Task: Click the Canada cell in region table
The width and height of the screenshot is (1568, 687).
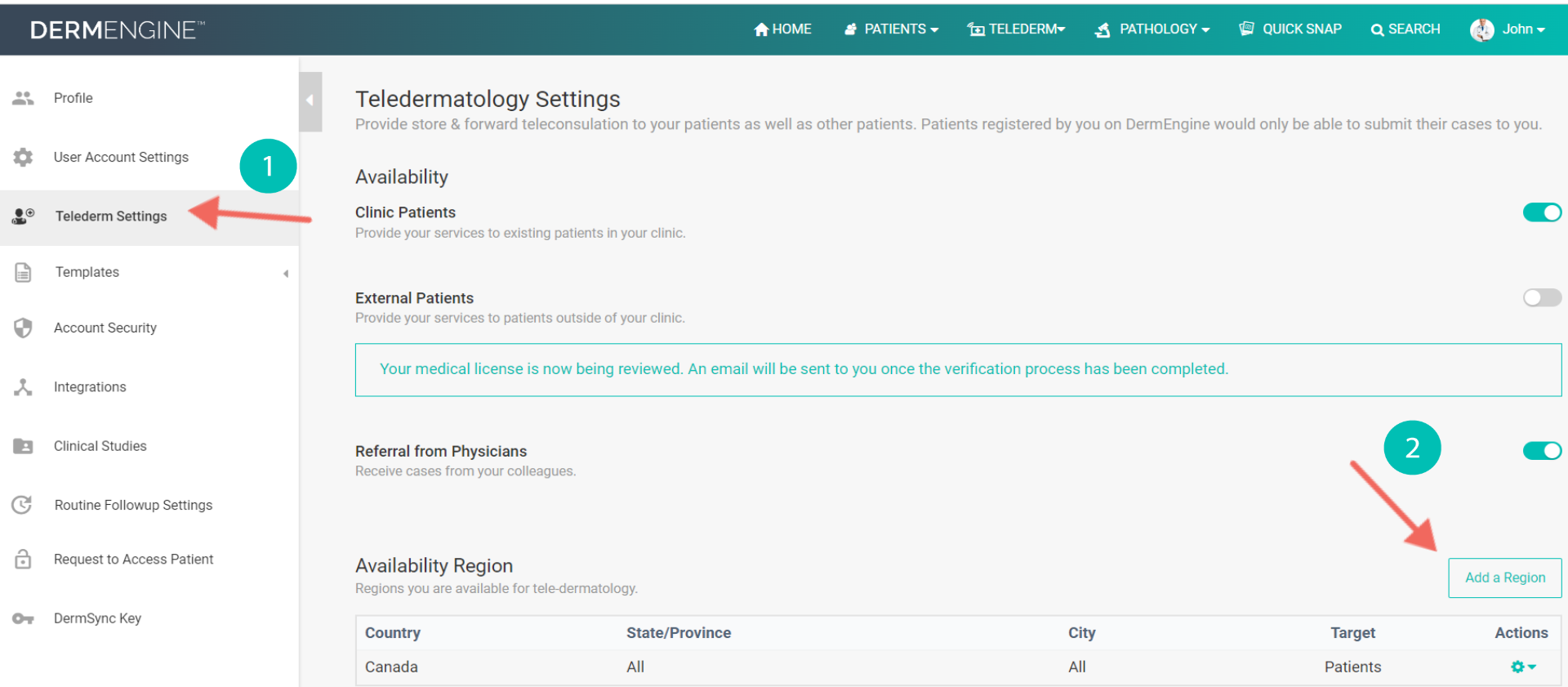Action: tap(391, 667)
